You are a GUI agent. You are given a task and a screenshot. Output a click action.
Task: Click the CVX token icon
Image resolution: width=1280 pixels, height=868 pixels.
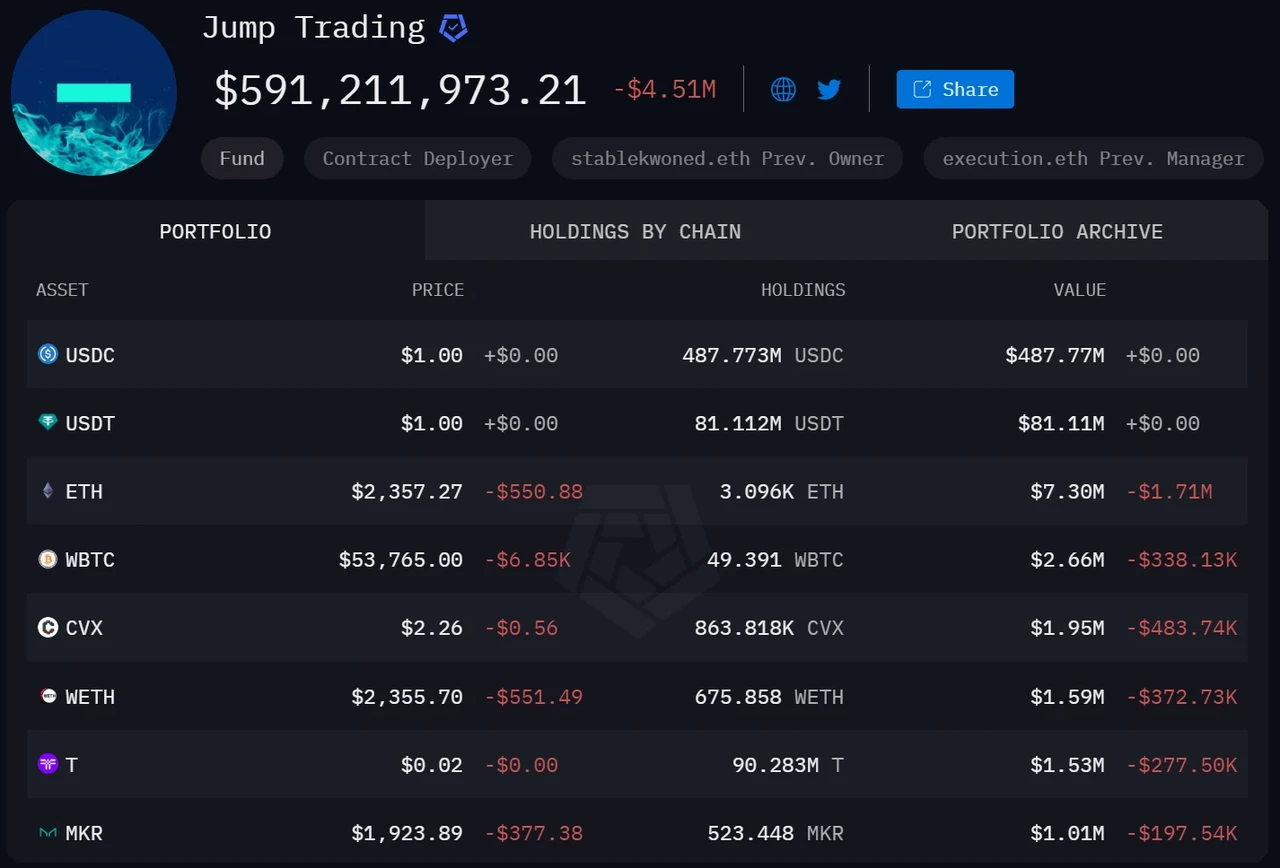[x=48, y=627]
